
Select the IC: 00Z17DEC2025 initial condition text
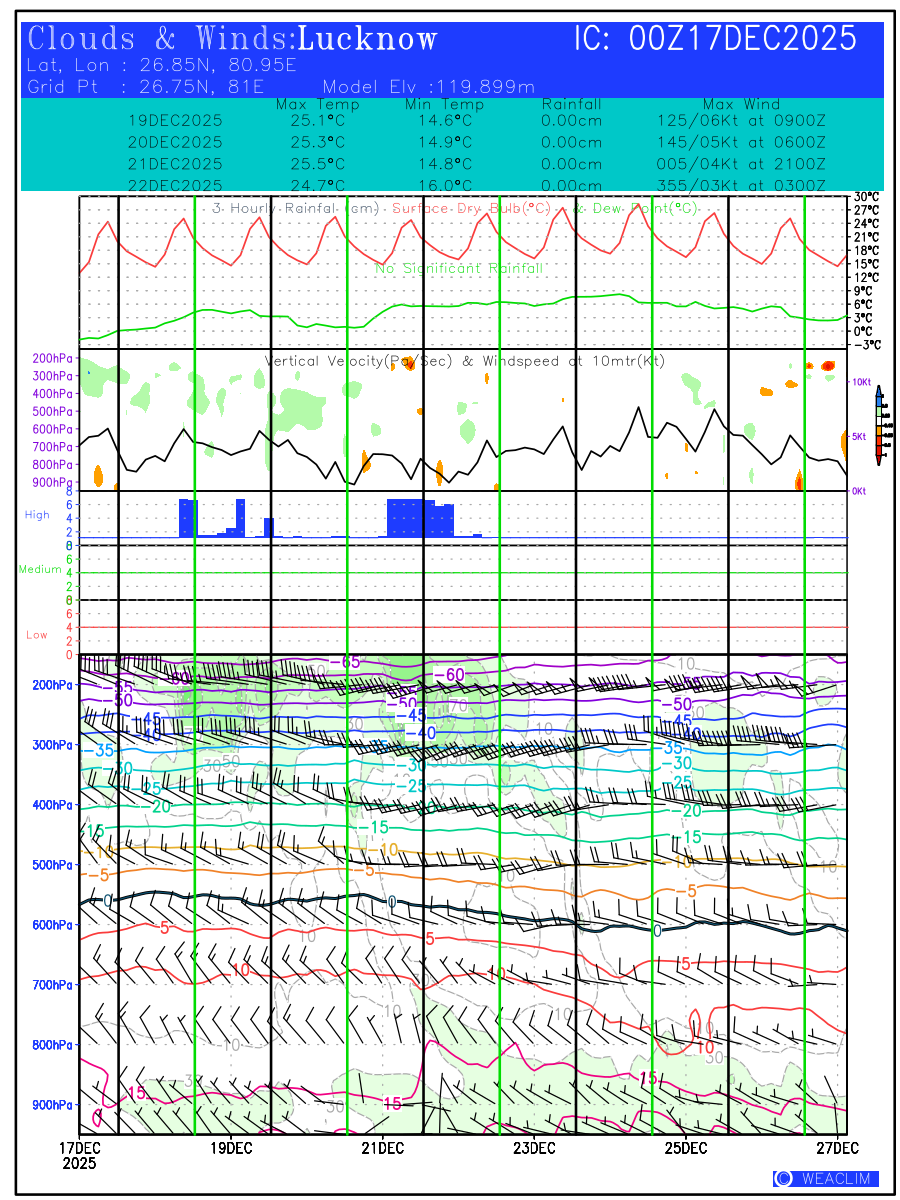point(715,39)
